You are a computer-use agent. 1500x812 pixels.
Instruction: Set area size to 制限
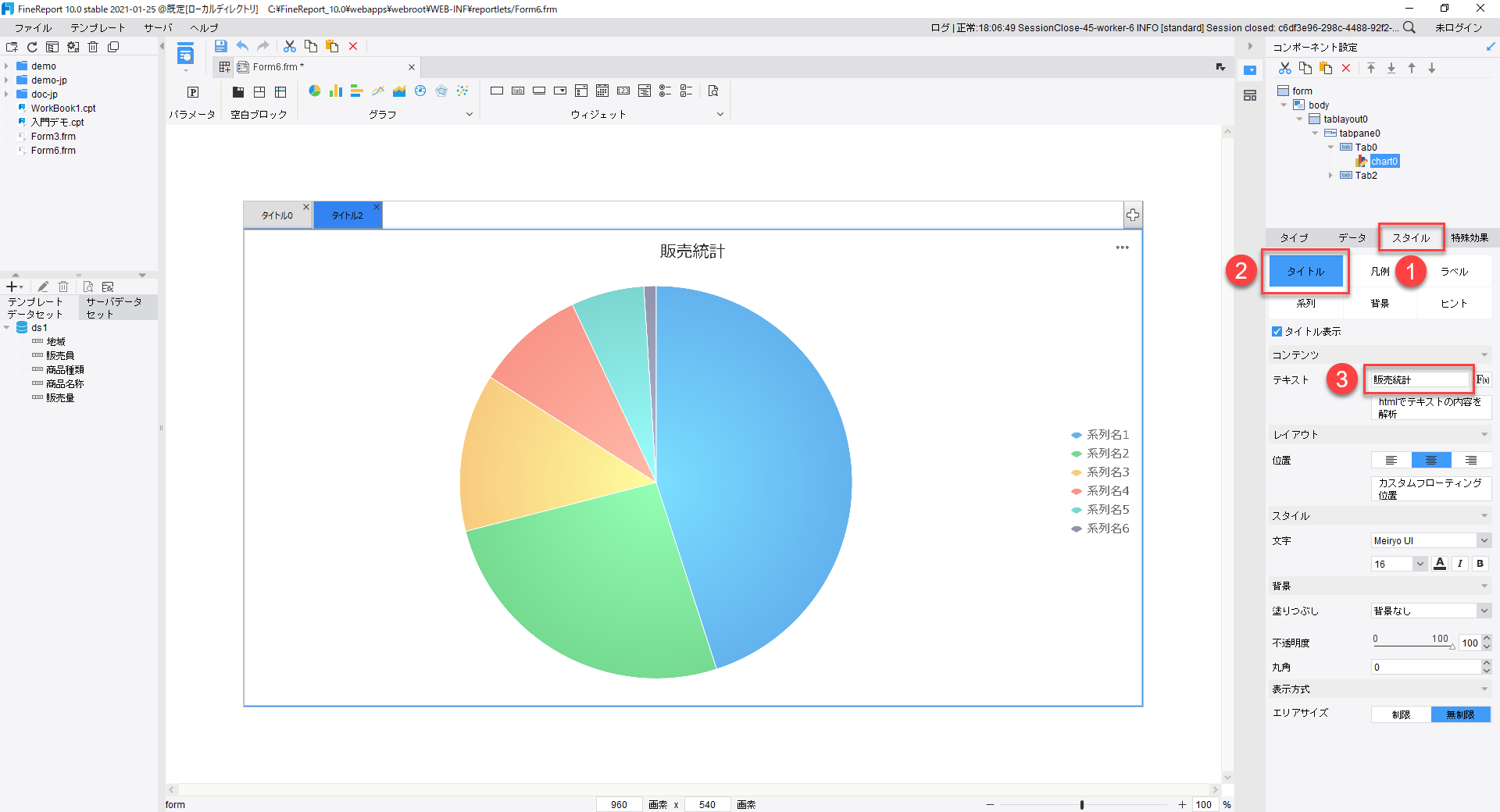tap(1401, 714)
